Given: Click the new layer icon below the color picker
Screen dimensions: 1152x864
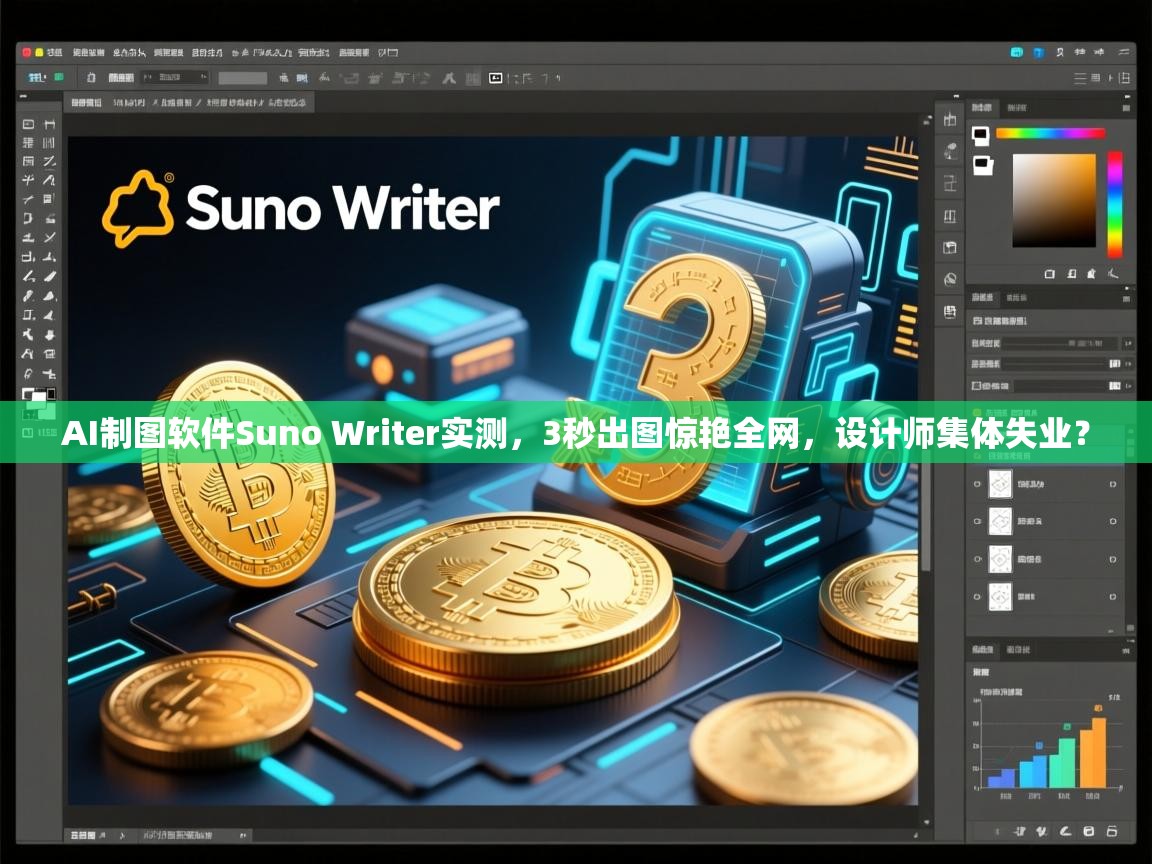Looking at the screenshot, I should (x=1050, y=273).
